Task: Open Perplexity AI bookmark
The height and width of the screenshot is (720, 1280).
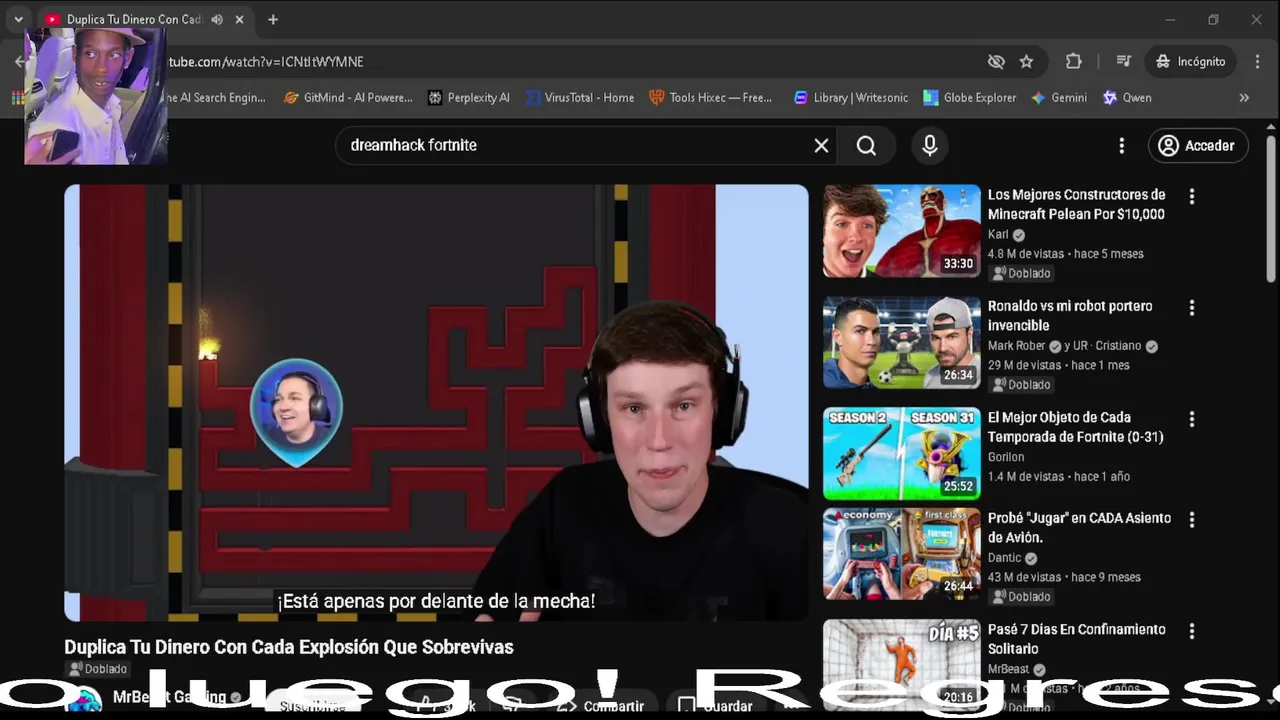Action: 469,98
